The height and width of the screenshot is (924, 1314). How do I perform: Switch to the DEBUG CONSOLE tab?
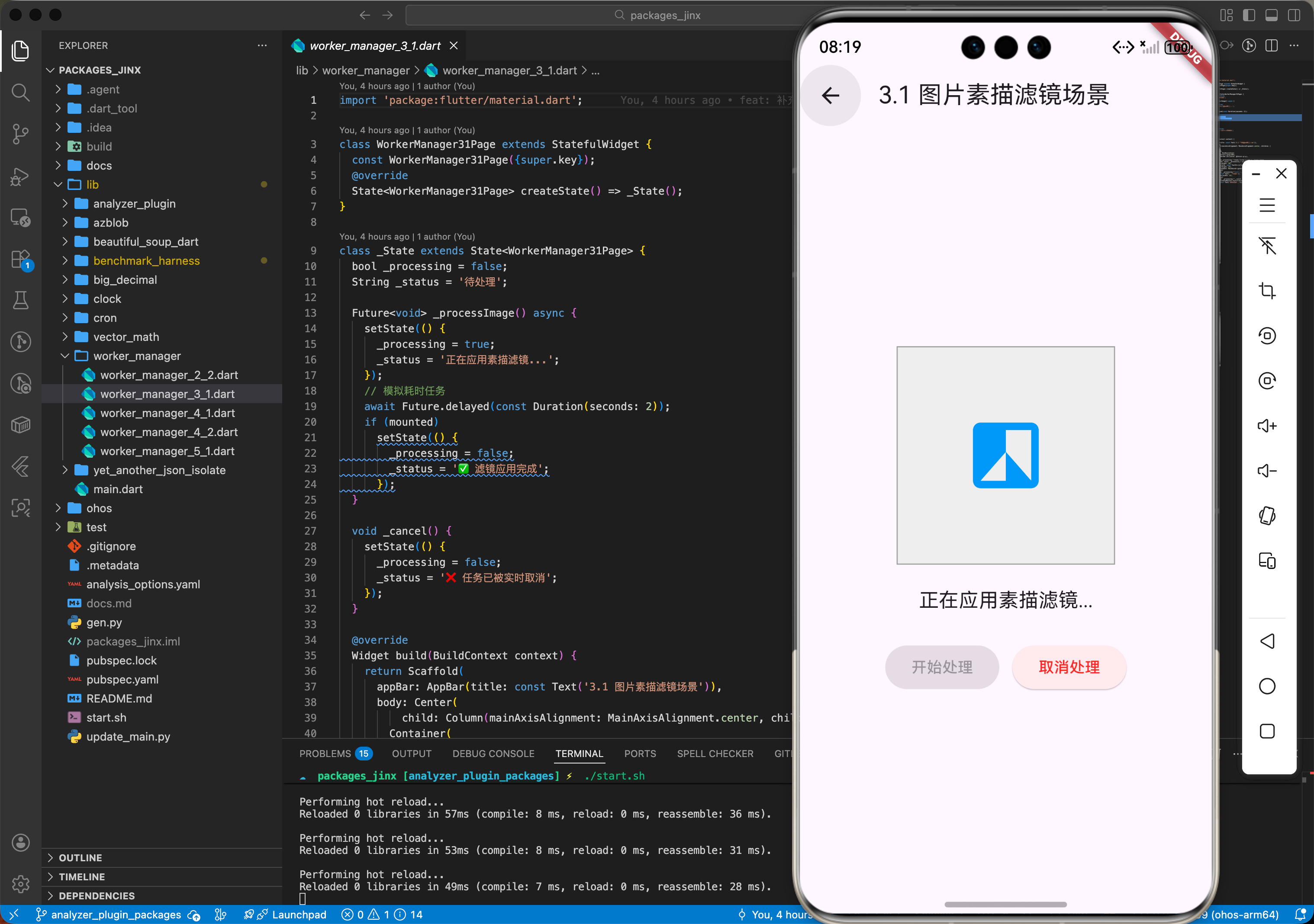(493, 754)
